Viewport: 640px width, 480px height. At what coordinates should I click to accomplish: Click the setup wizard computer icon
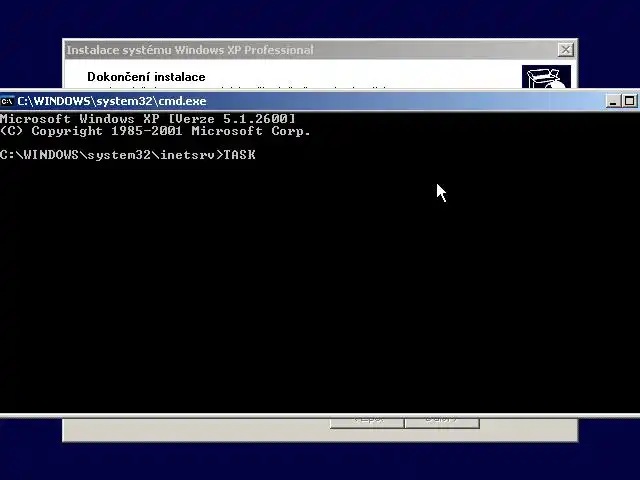[546, 76]
